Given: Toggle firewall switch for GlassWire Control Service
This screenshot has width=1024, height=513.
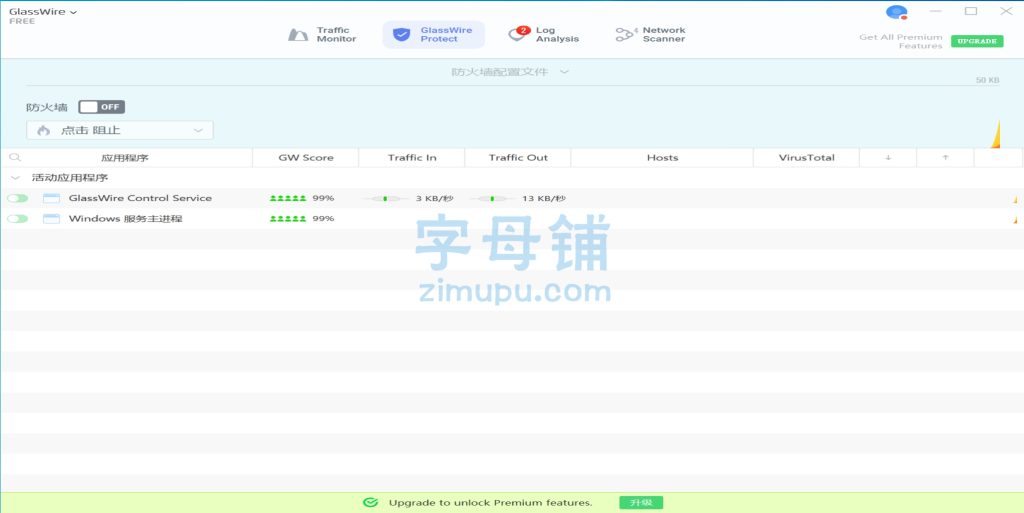Looking at the screenshot, I should click(18, 198).
